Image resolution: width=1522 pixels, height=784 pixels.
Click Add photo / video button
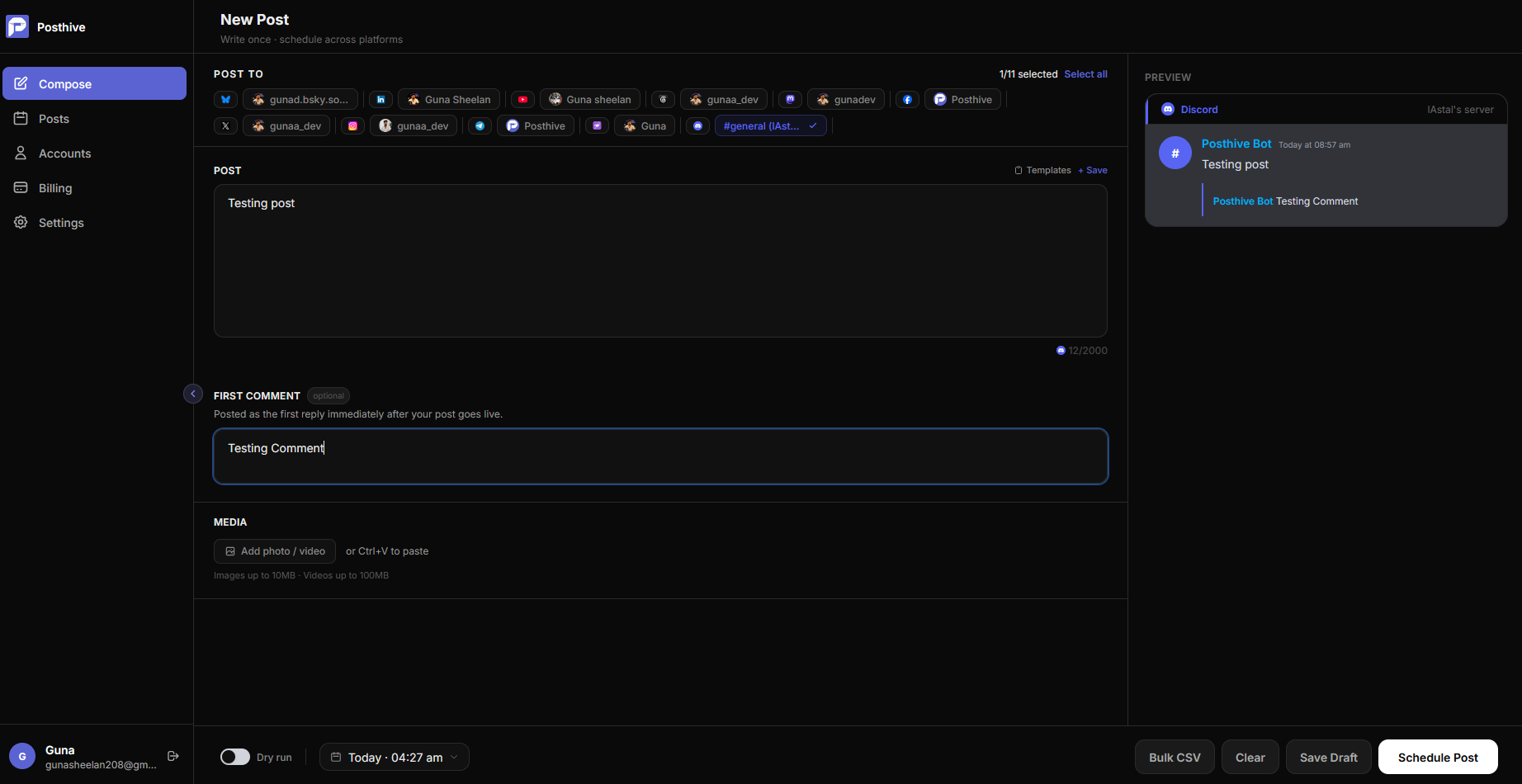click(x=275, y=551)
